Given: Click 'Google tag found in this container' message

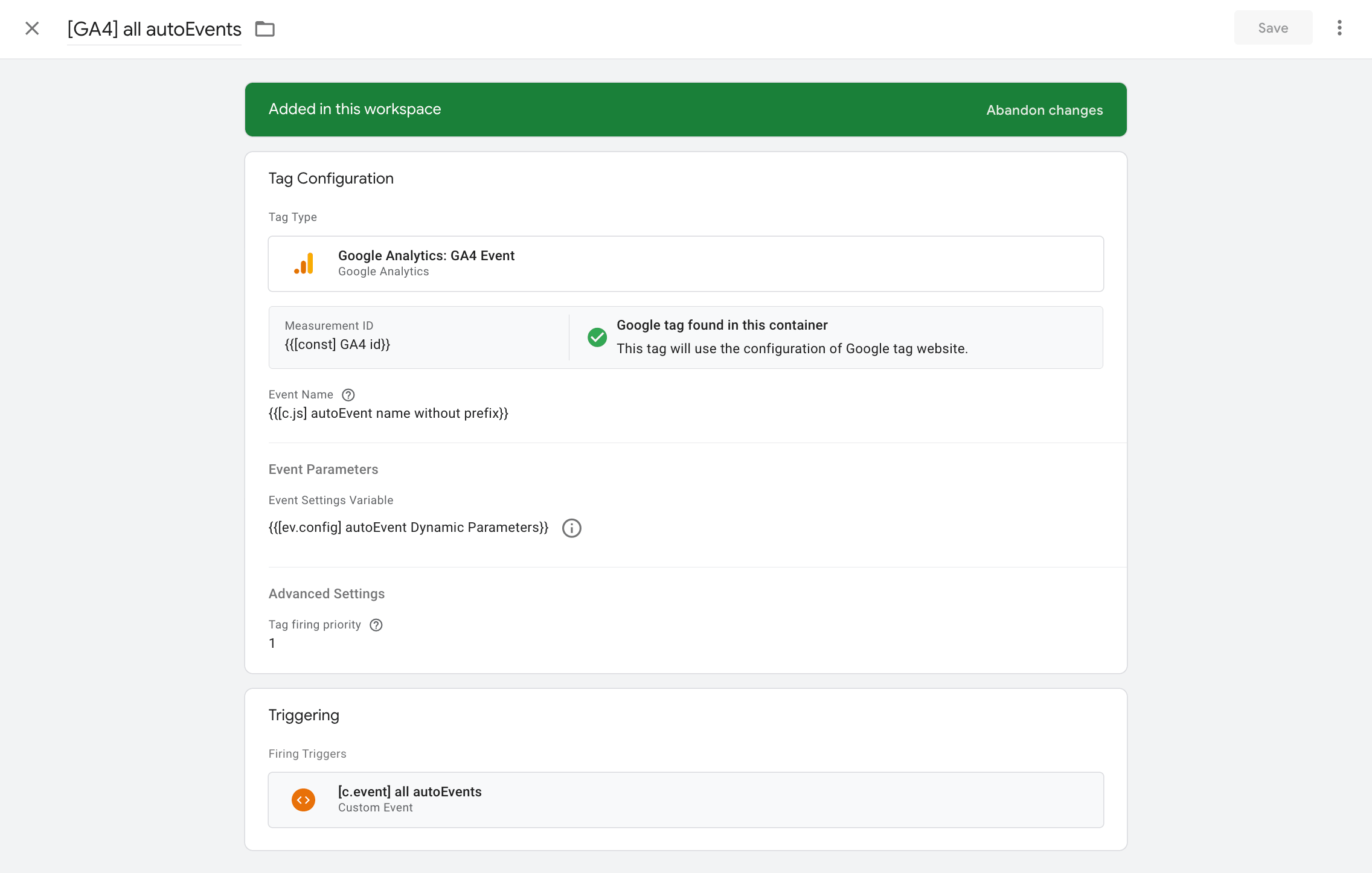Looking at the screenshot, I should [722, 325].
